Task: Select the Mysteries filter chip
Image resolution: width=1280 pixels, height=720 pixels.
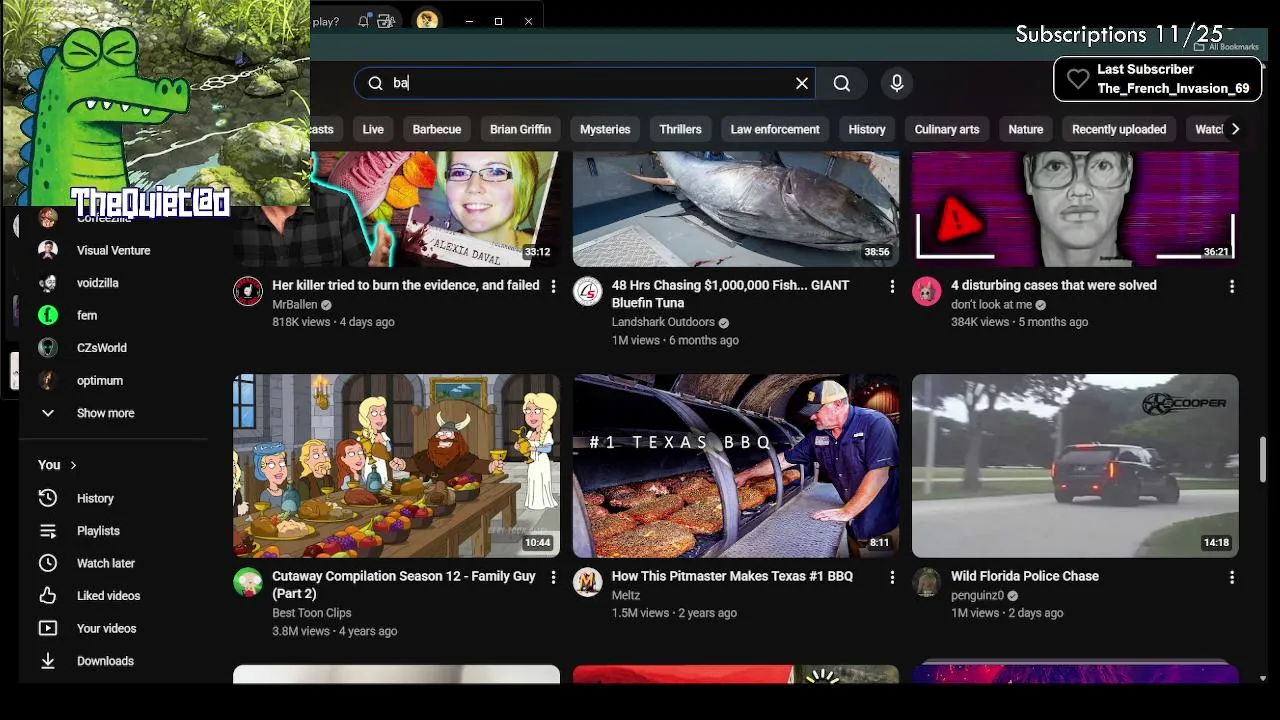Action: (605, 129)
